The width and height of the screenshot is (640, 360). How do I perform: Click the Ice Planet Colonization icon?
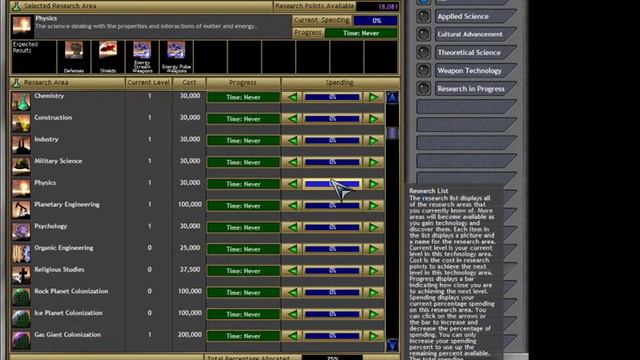pyautogui.click(x=21, y=318)
